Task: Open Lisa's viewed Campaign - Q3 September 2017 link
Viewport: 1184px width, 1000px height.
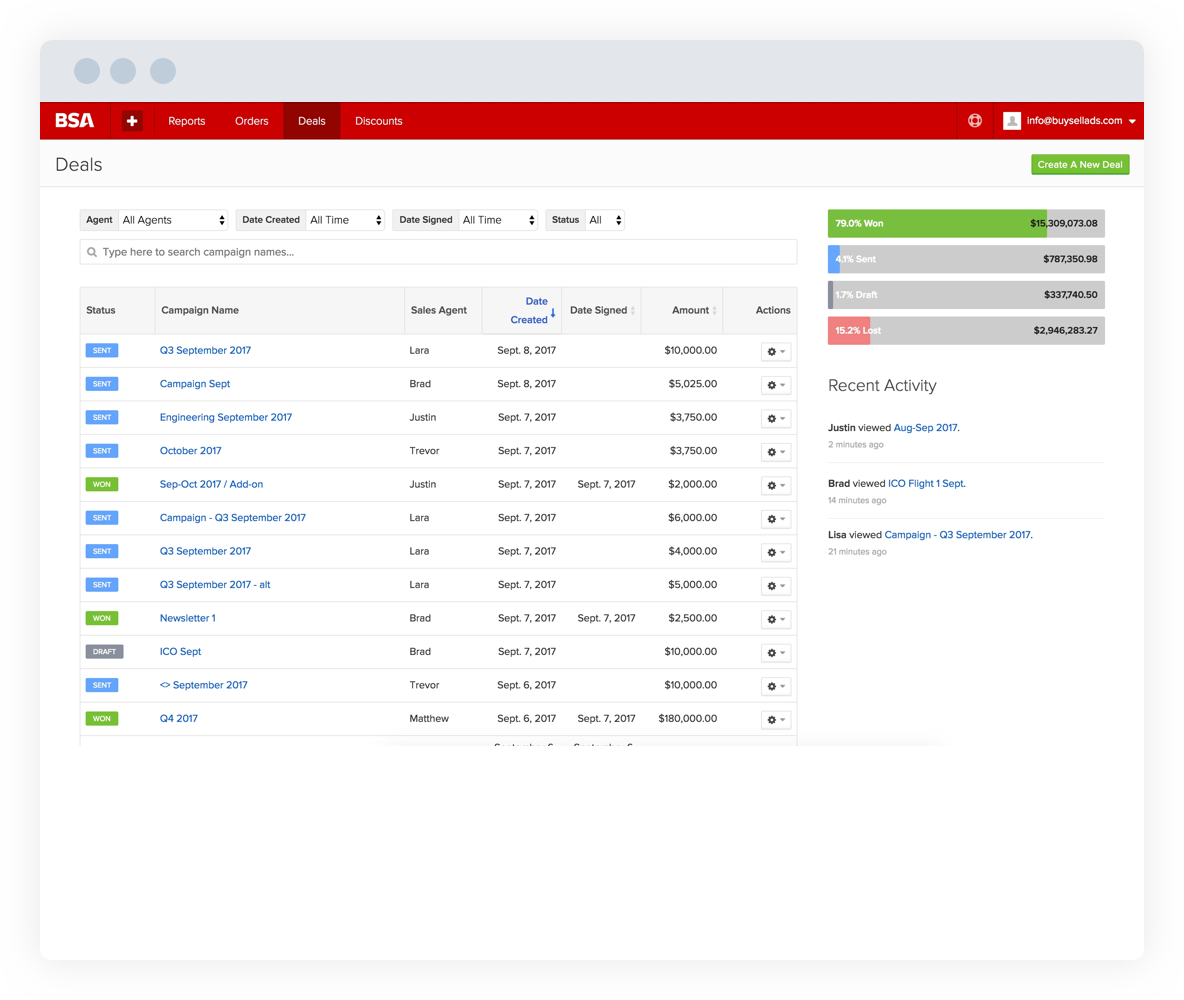Action: point(957,535)
